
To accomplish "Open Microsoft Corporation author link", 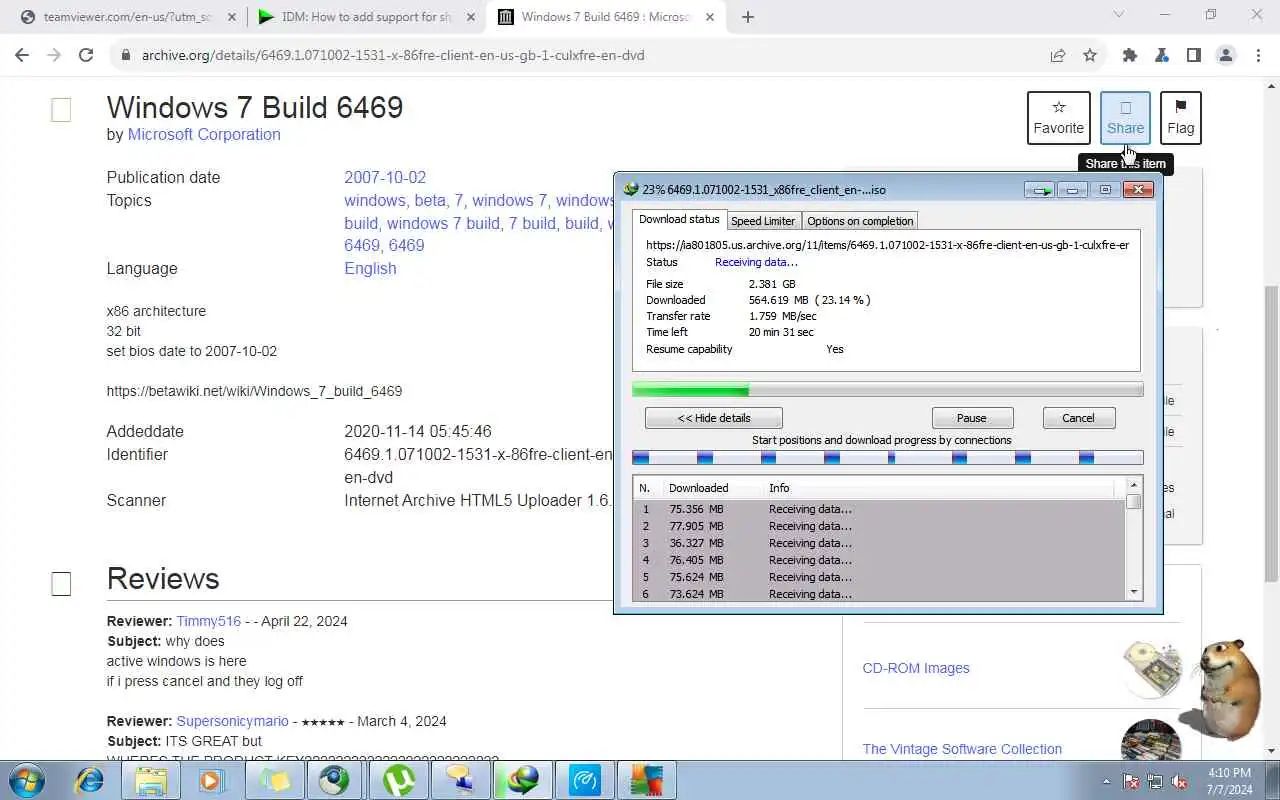I will click(x=204, y=134).
